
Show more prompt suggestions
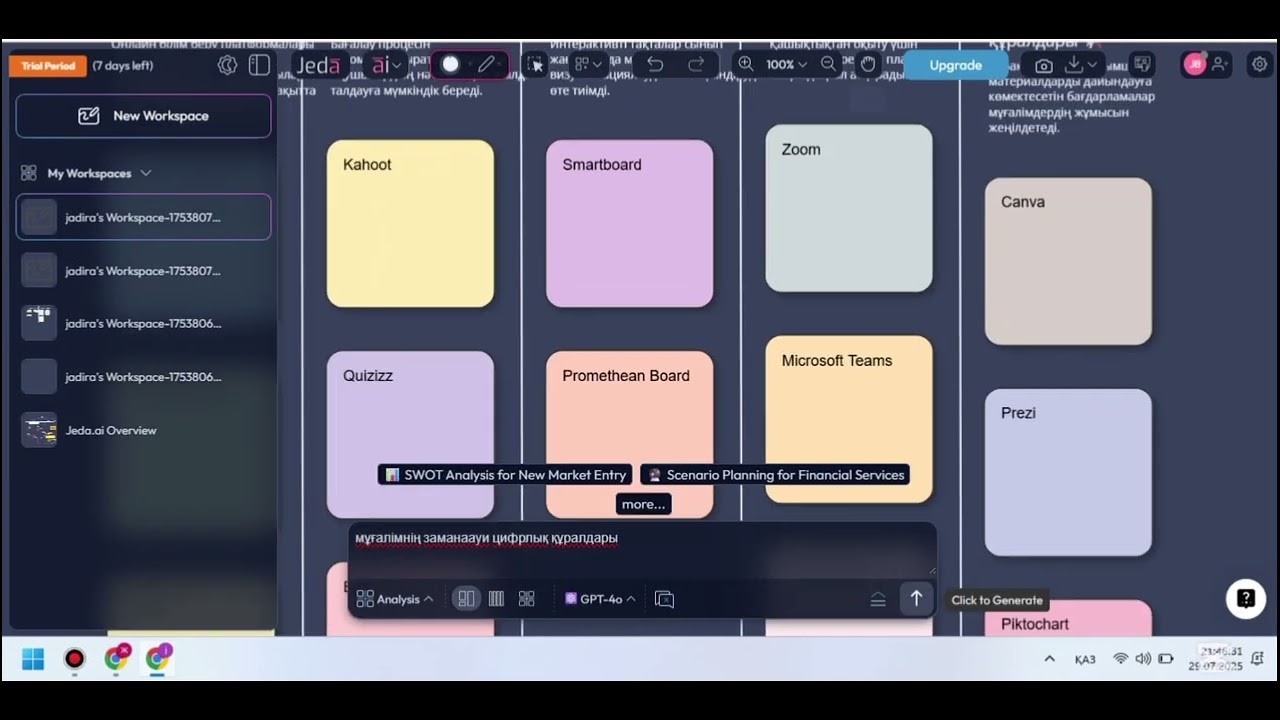point(643,504)
